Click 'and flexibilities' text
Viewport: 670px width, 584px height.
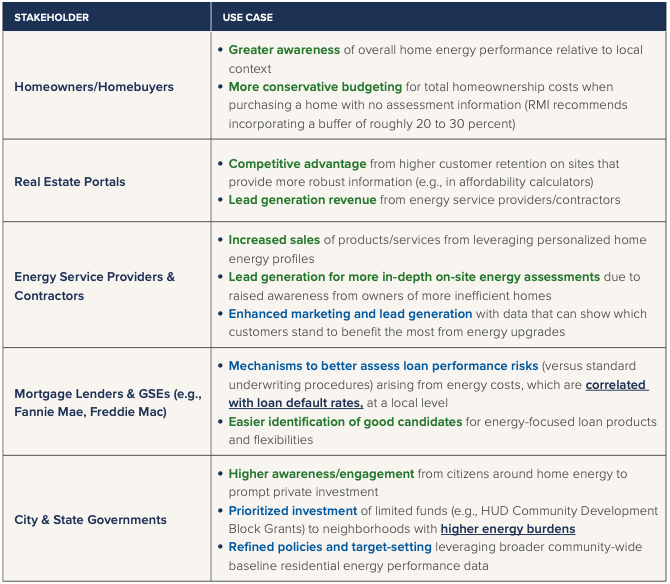(x=271, y=440)
